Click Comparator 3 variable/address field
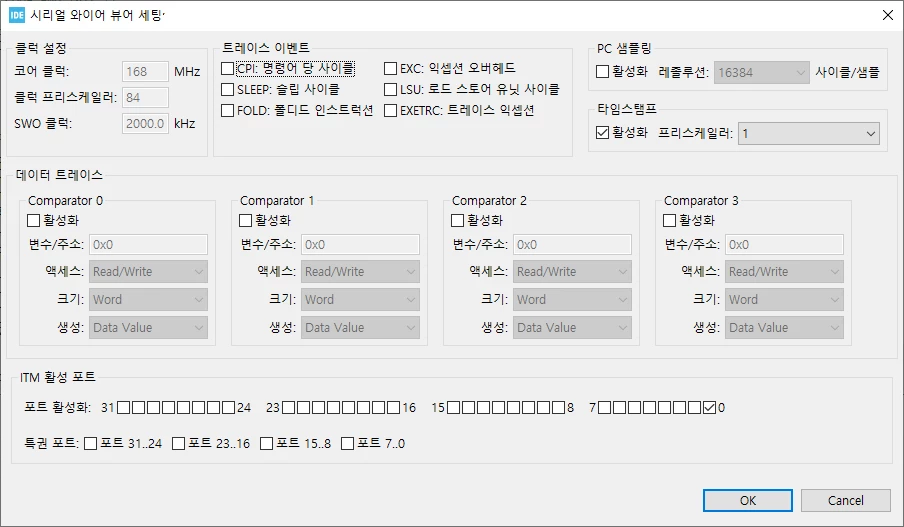 pos(784,244)
